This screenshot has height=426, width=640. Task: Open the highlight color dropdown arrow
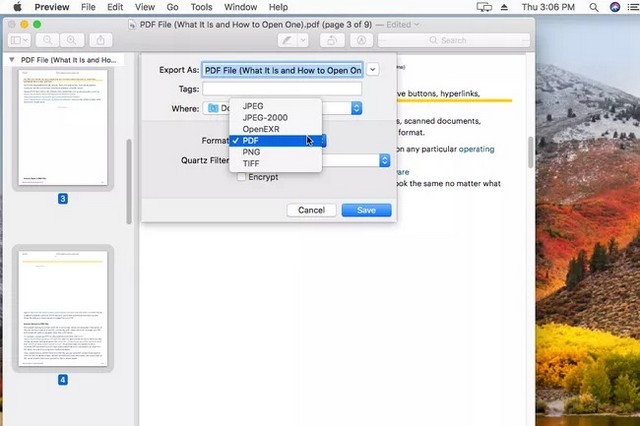(x=303, y=40)
